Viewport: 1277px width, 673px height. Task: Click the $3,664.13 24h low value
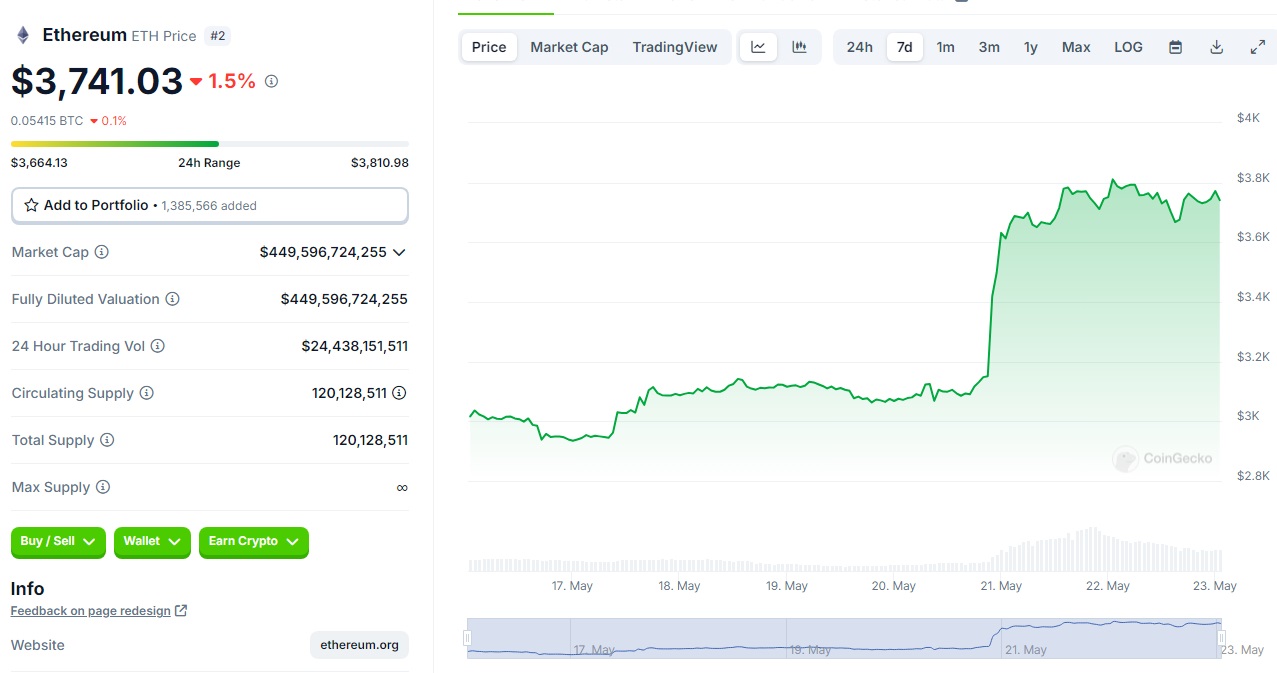point(39,163)
